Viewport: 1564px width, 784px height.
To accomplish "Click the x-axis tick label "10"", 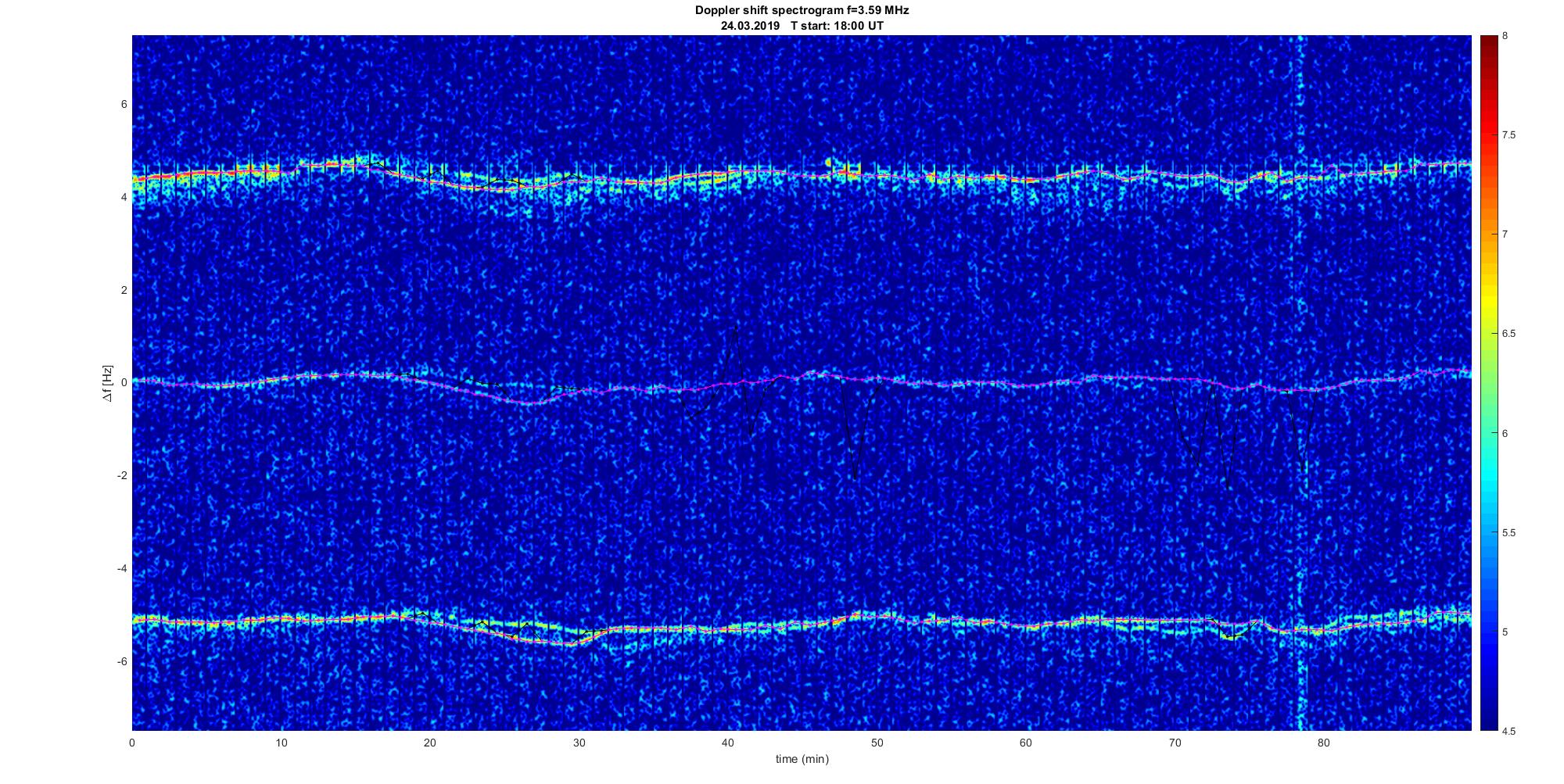I will point(282,743).
